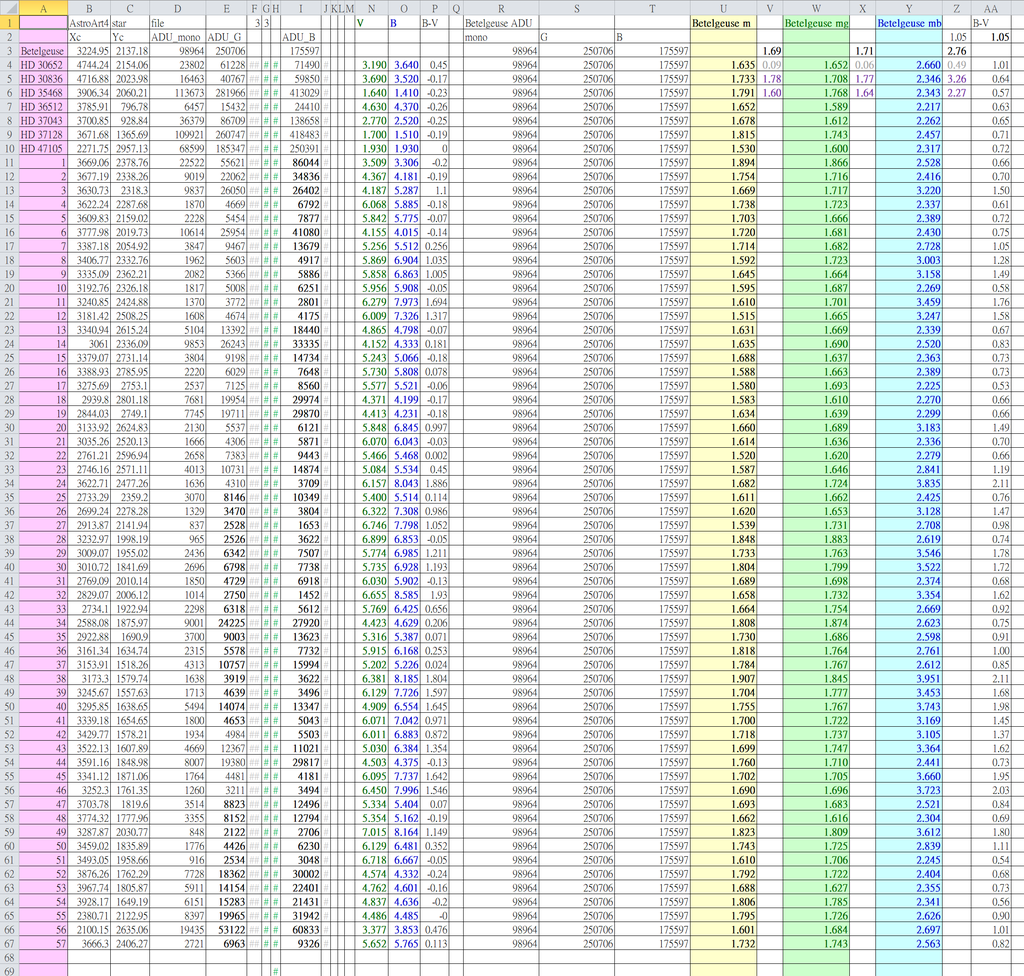Screen dimensions: 1024x976
Task: Click the '1.69' value in row 3
Action: click(x=770, y=51)
